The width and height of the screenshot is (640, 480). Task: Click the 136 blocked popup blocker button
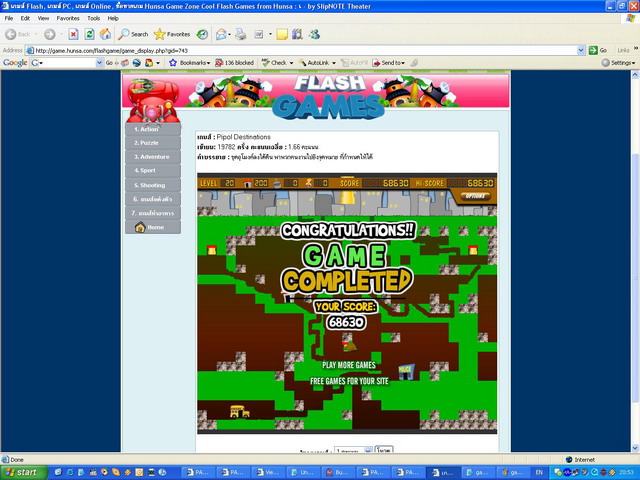click(235, 62)
